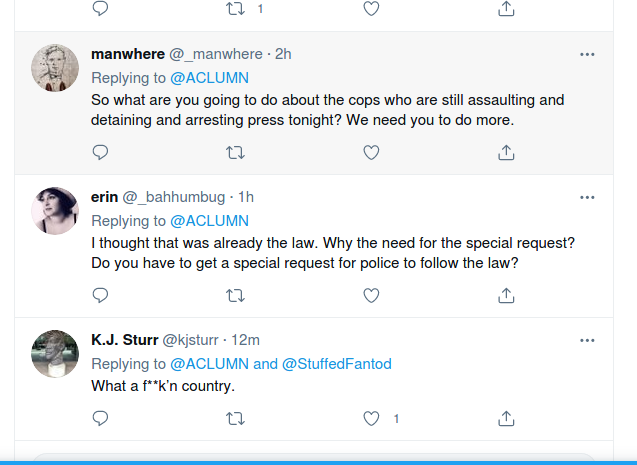637x465 pixels.
Task: Open the @StuffedFantod profile link
Action: point(336,364)
